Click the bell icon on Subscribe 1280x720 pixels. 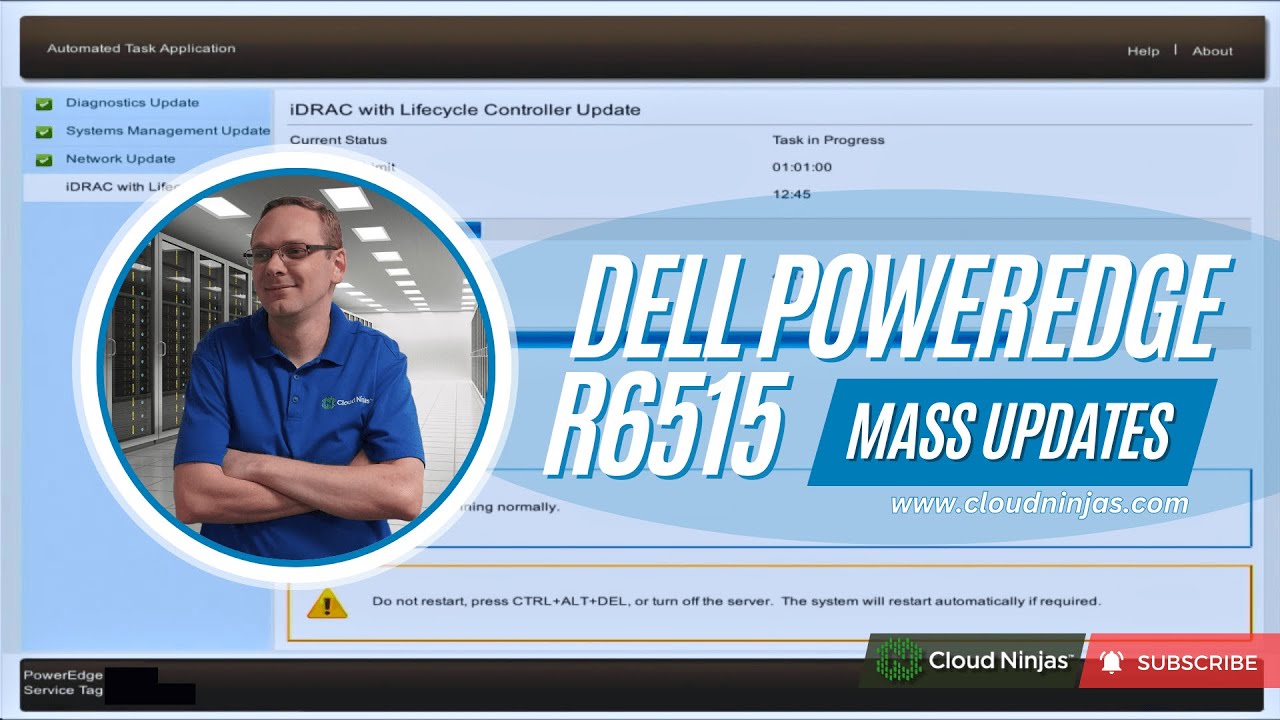coord(1111,662)
